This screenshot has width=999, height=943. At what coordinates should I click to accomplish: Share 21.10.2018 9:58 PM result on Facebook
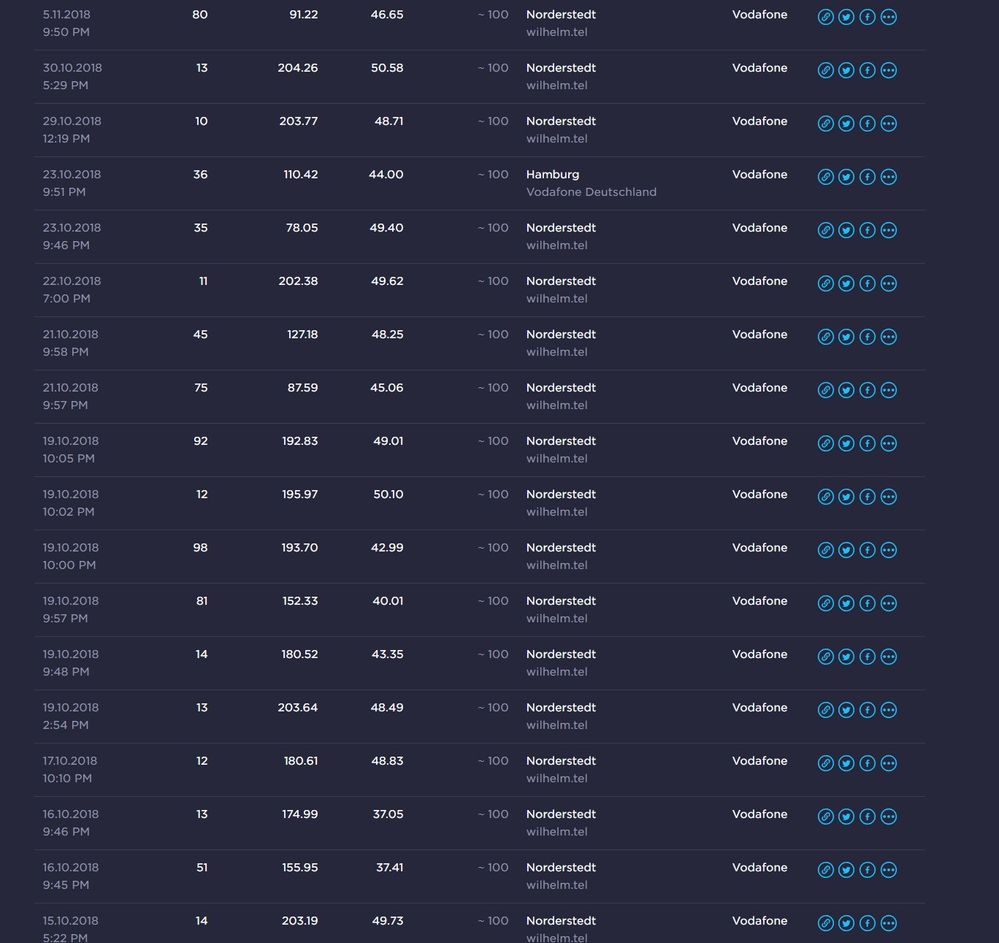[x=868, y=337]
